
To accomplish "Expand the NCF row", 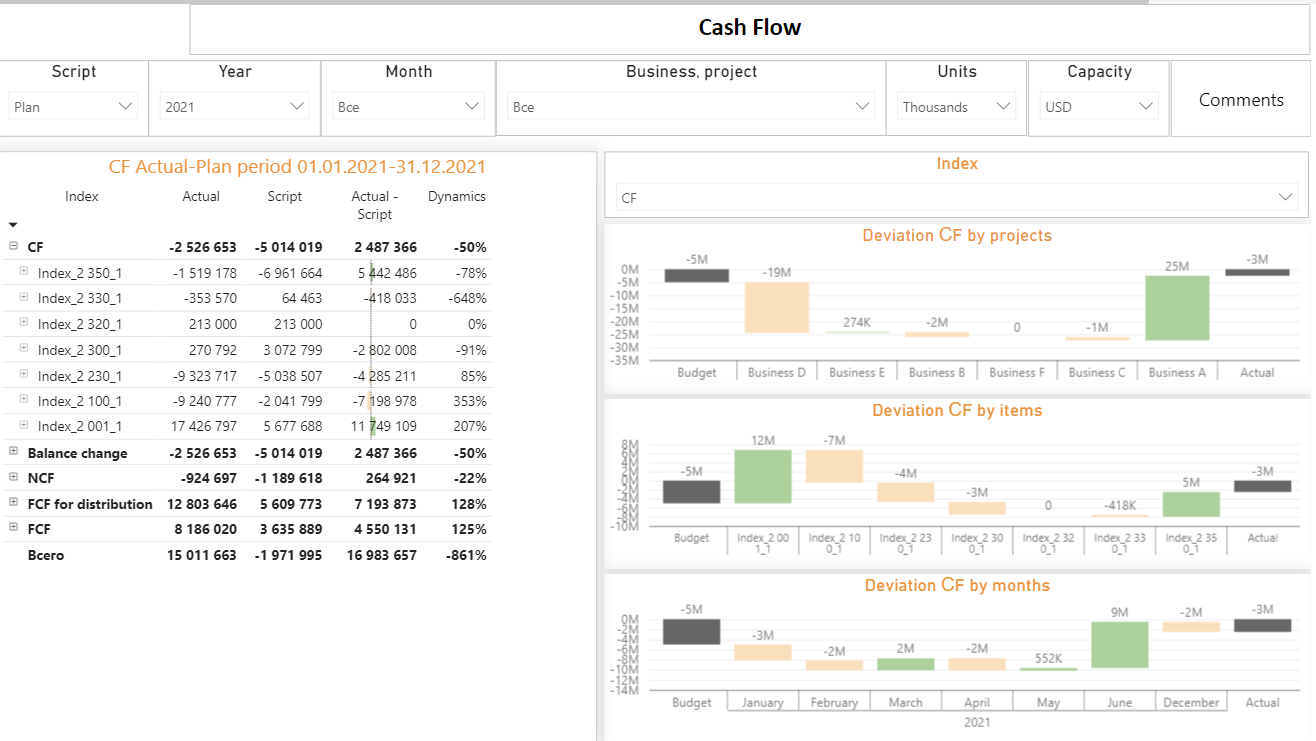I will pyautogui.click(x=13, y=478).
